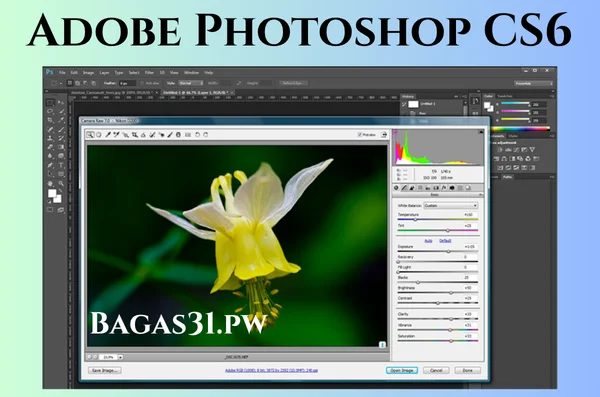Rotate image clockwise in Camera Raw

206,135
